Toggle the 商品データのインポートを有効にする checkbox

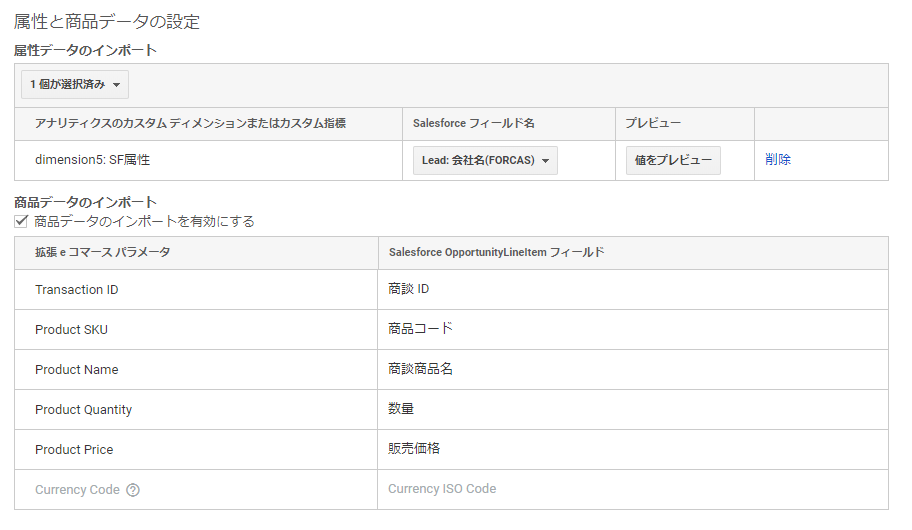tap(21, 221)
